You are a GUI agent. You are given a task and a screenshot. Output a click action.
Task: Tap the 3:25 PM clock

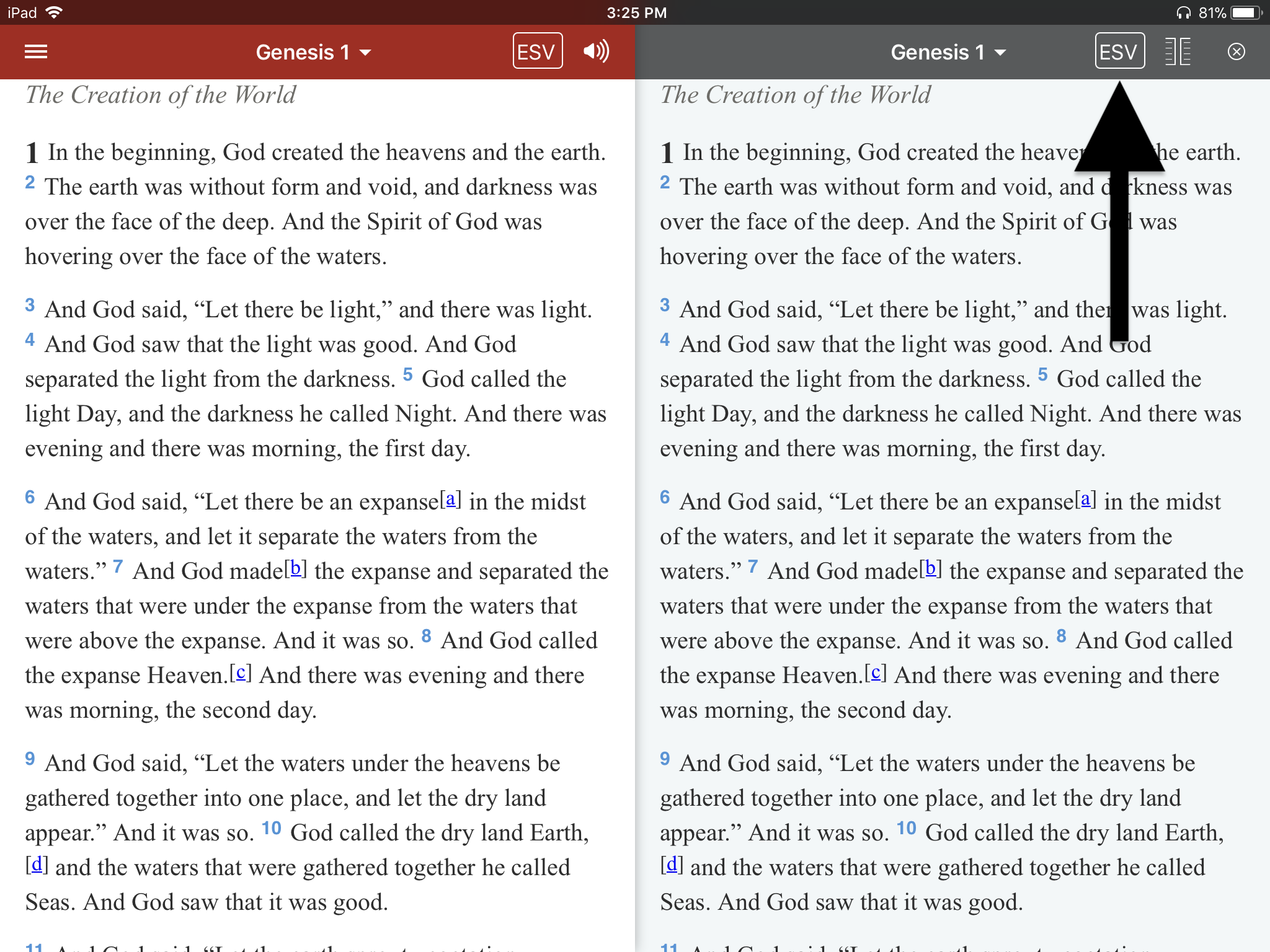636,12
